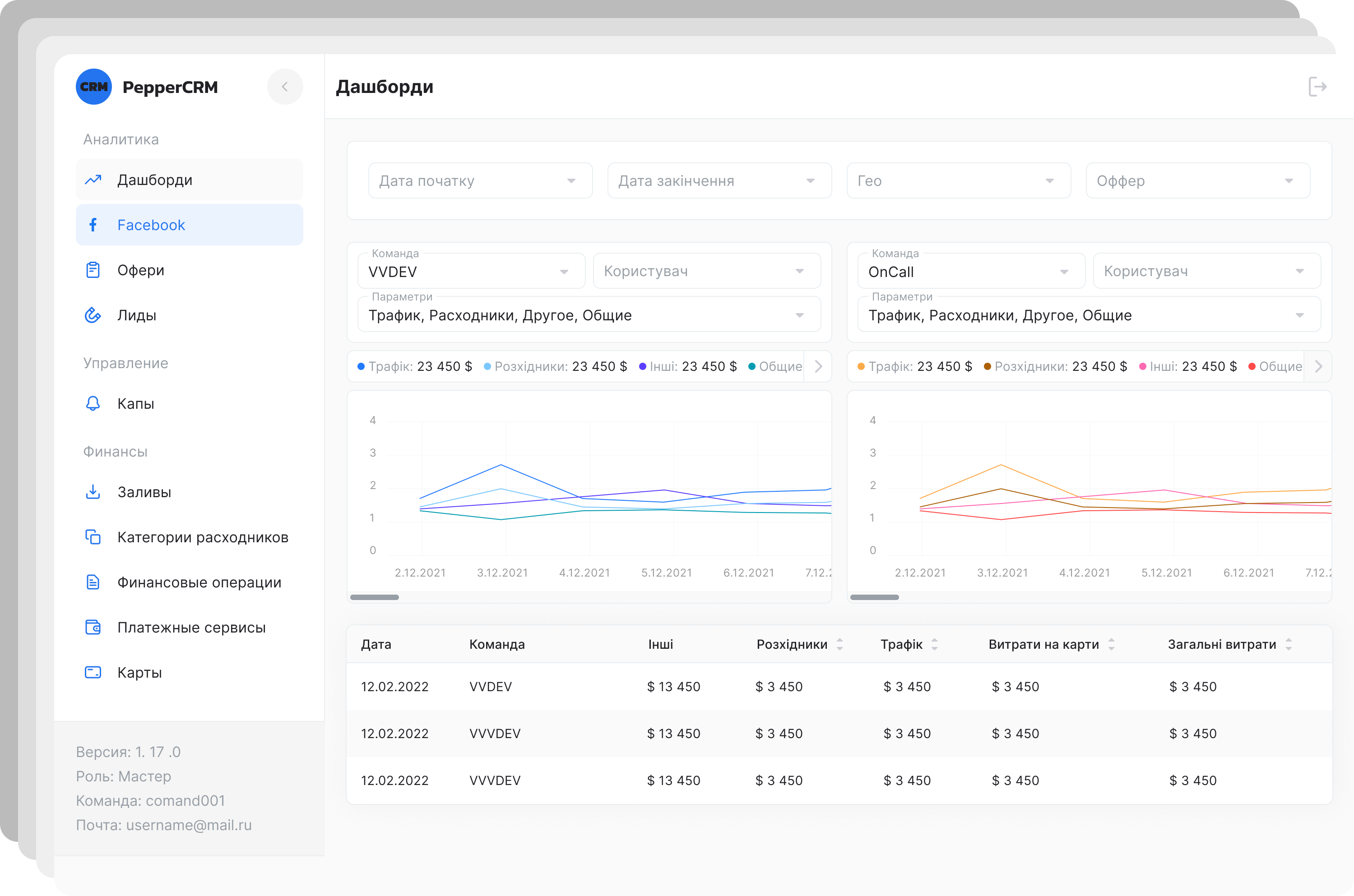Click the PepperCRM logo icon
The height and width of the screenshot is (896, 1354).
coord(94,87)
